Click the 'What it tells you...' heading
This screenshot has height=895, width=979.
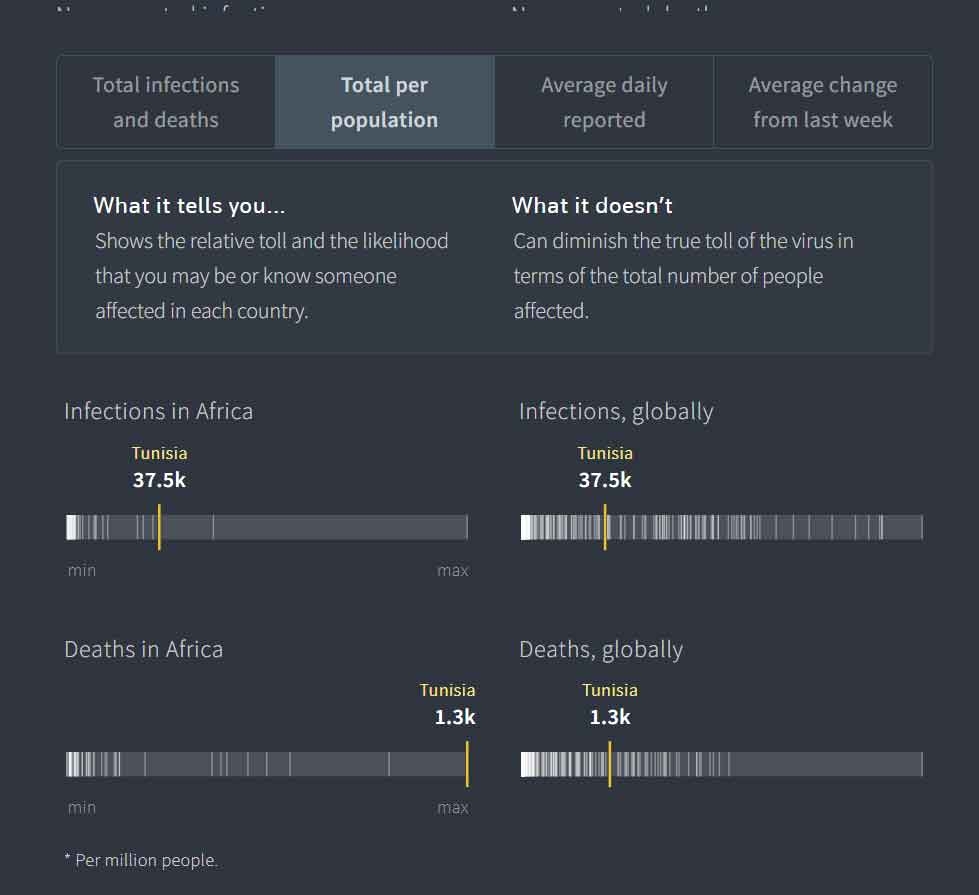[x=189, y=205]
